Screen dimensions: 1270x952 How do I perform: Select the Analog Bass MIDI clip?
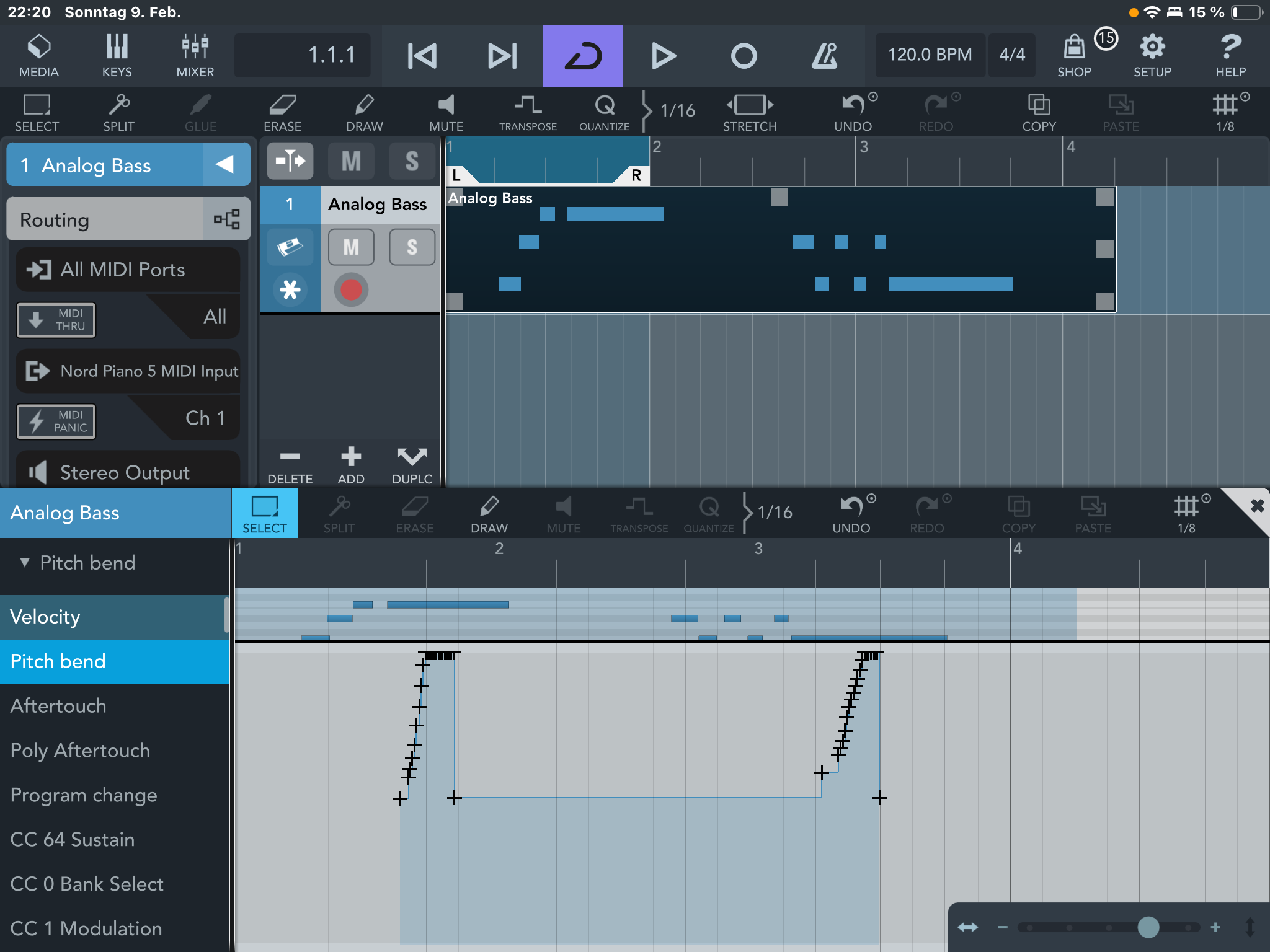point(781,249)
